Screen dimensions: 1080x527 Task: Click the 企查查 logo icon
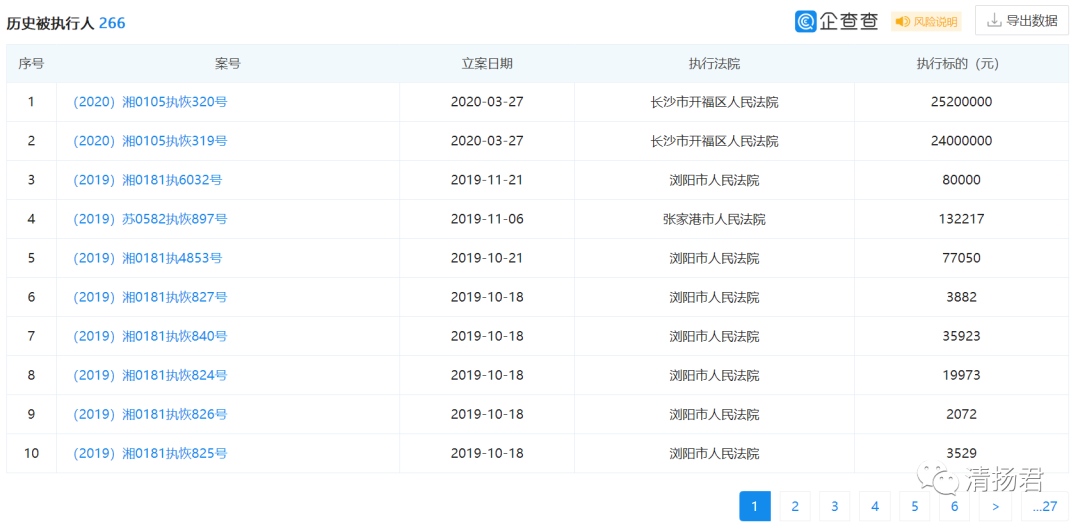click(805, 21)
